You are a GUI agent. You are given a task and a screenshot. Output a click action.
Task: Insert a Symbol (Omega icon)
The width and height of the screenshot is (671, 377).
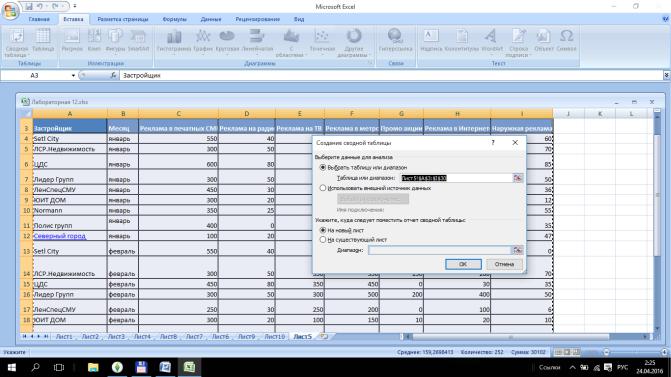pyautogui.click(x=566, y=41)
